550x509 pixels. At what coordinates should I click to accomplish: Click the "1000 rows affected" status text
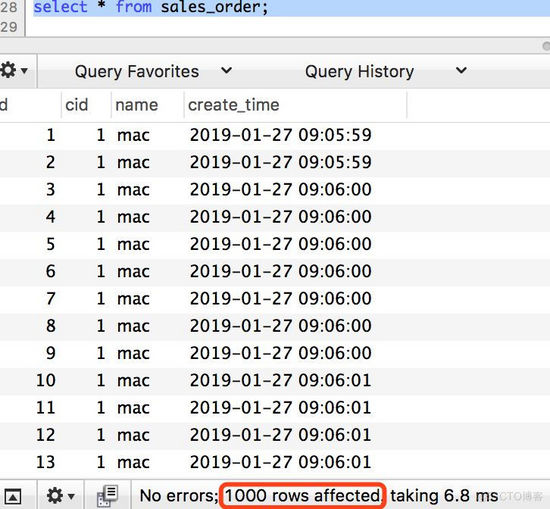[302, 496]
